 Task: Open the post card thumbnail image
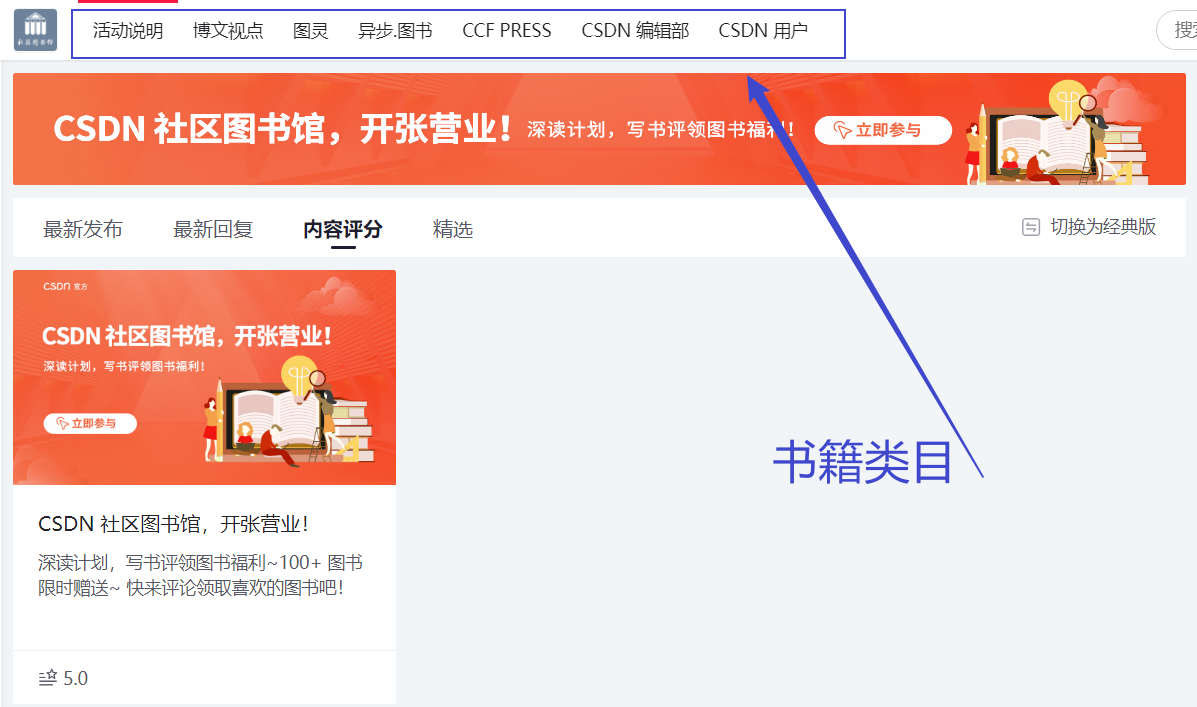pyautogui.click(x=205, y=377)
